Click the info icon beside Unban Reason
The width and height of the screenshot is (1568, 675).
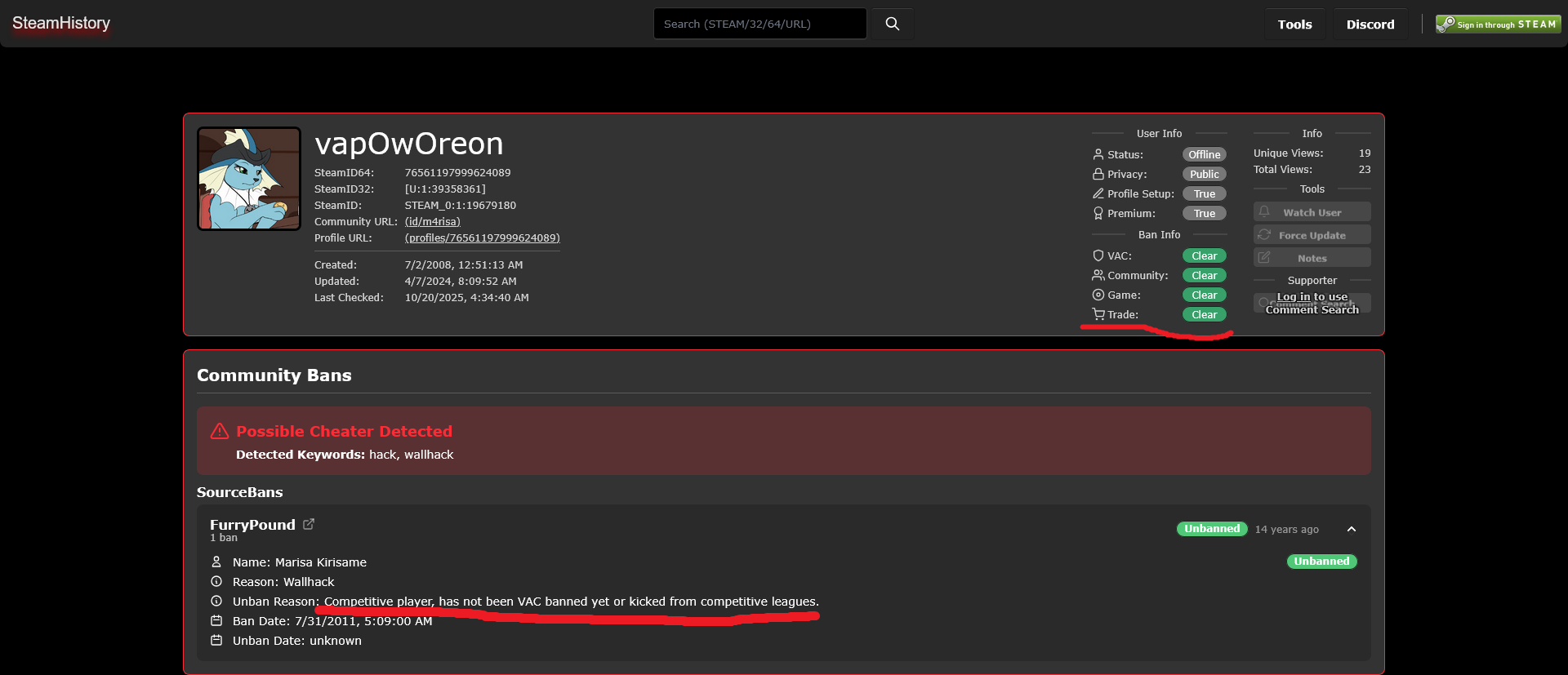[216, 601]
